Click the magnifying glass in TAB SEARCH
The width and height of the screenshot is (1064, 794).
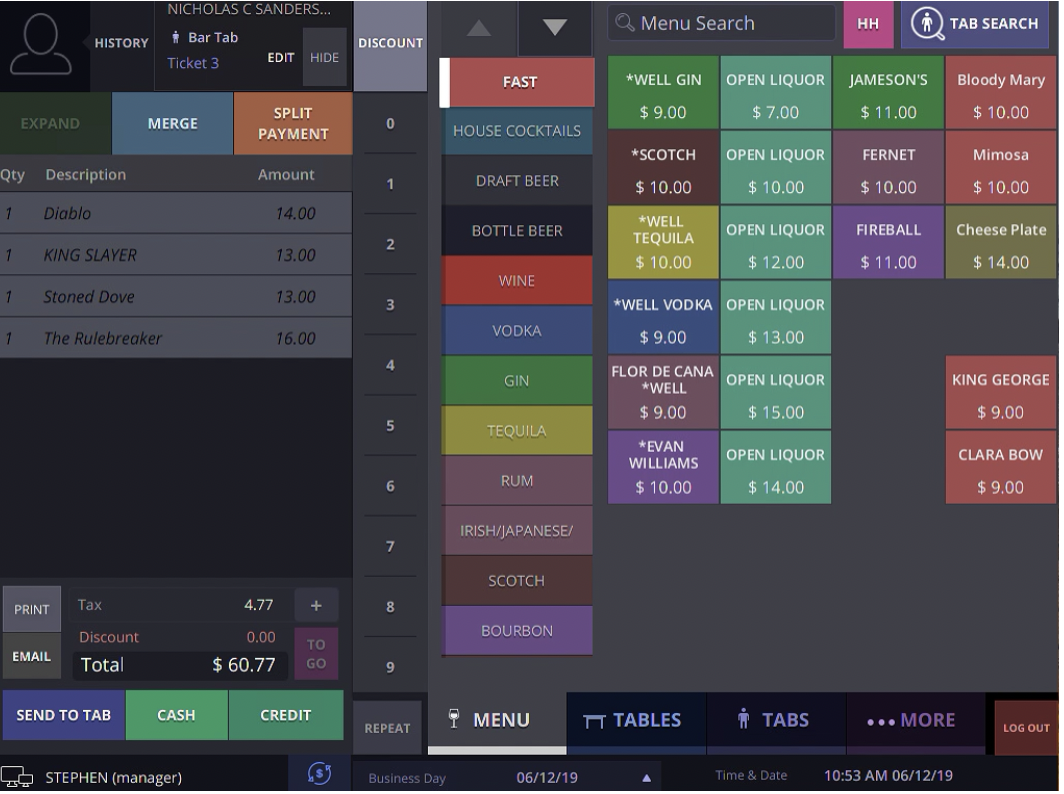tap(927, 22)
